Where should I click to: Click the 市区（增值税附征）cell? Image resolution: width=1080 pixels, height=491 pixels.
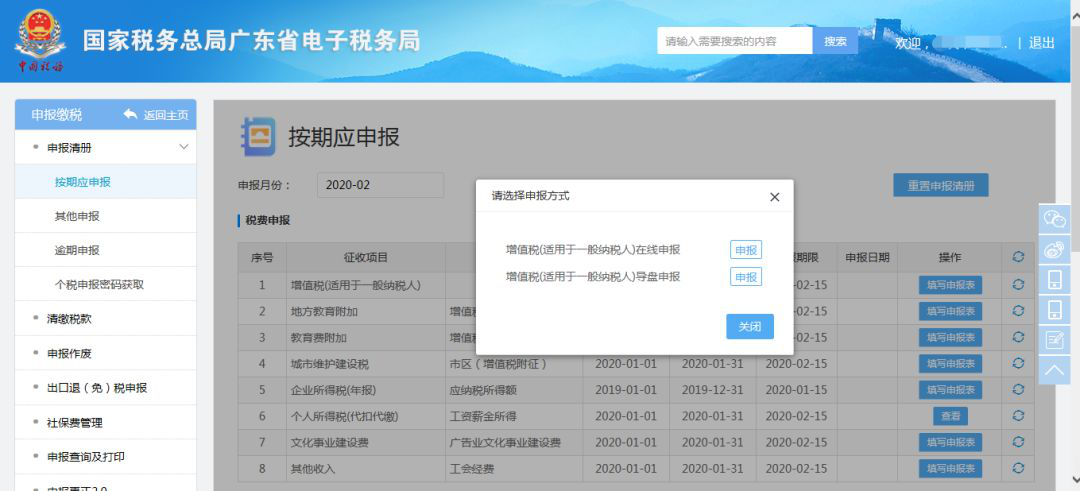(514, 364)
